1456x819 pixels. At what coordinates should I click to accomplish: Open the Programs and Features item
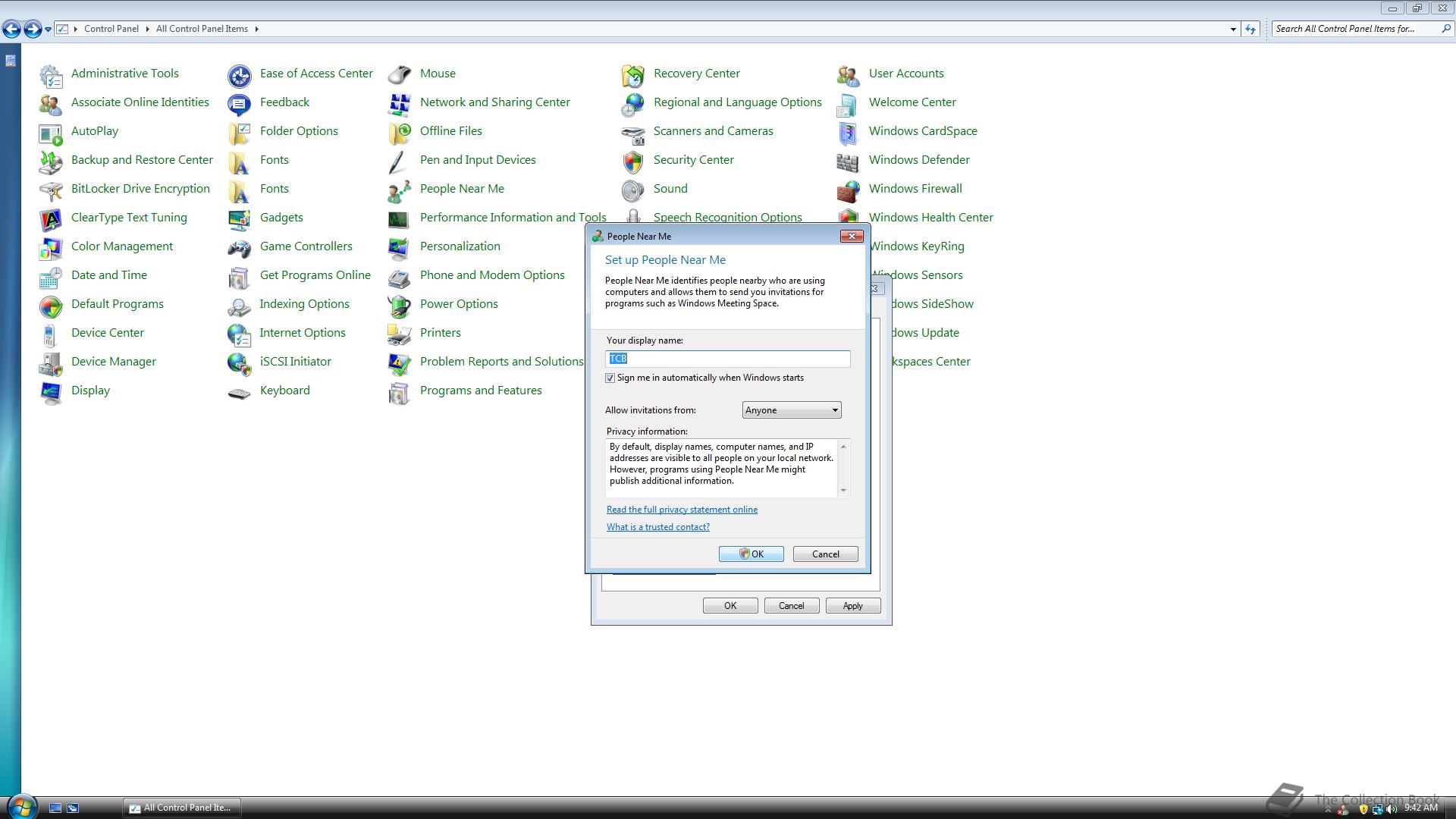point(481,391)
